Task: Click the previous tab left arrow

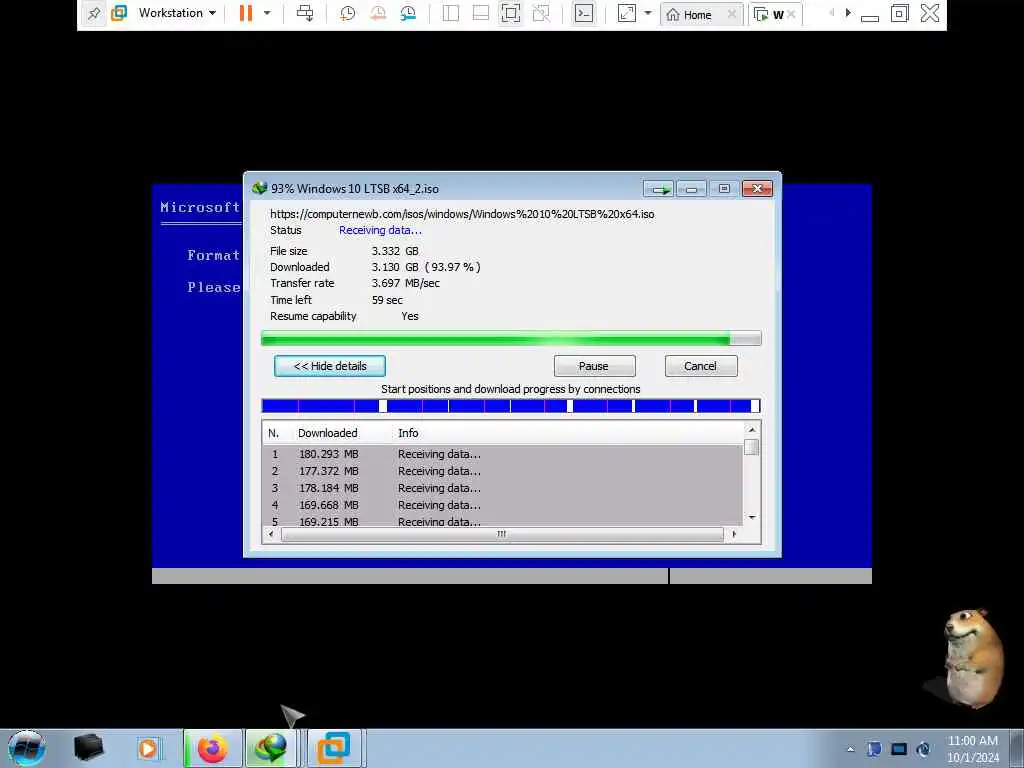Action: point(831,13)
